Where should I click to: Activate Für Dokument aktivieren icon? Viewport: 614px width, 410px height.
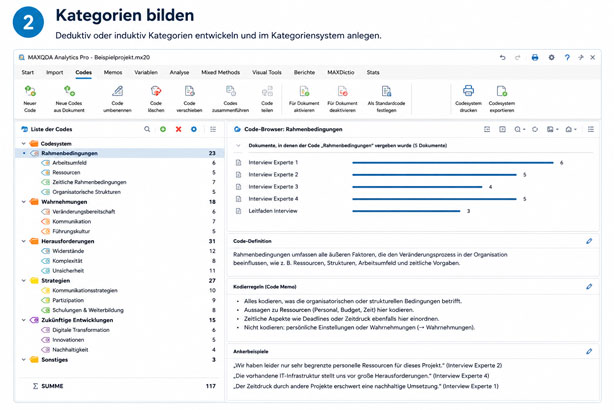pyautogui.click(x=304, y=91)
